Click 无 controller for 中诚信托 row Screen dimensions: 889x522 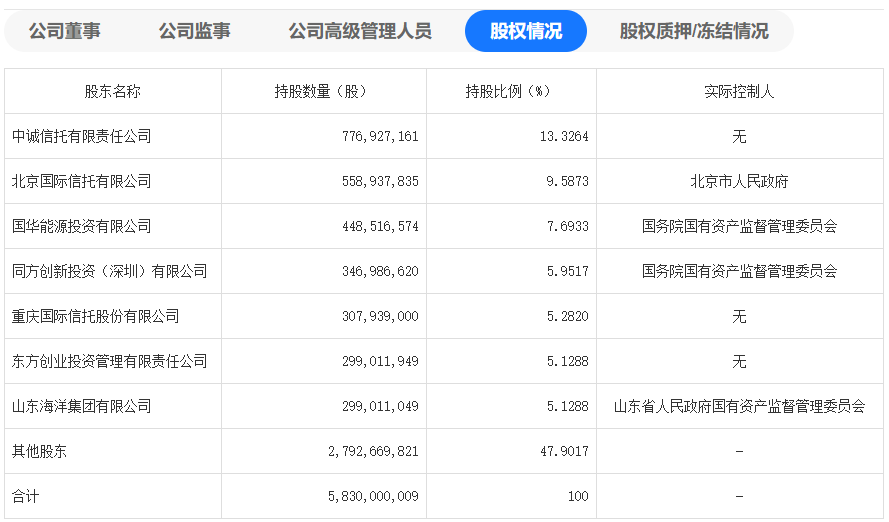click(x=739, y=137)
